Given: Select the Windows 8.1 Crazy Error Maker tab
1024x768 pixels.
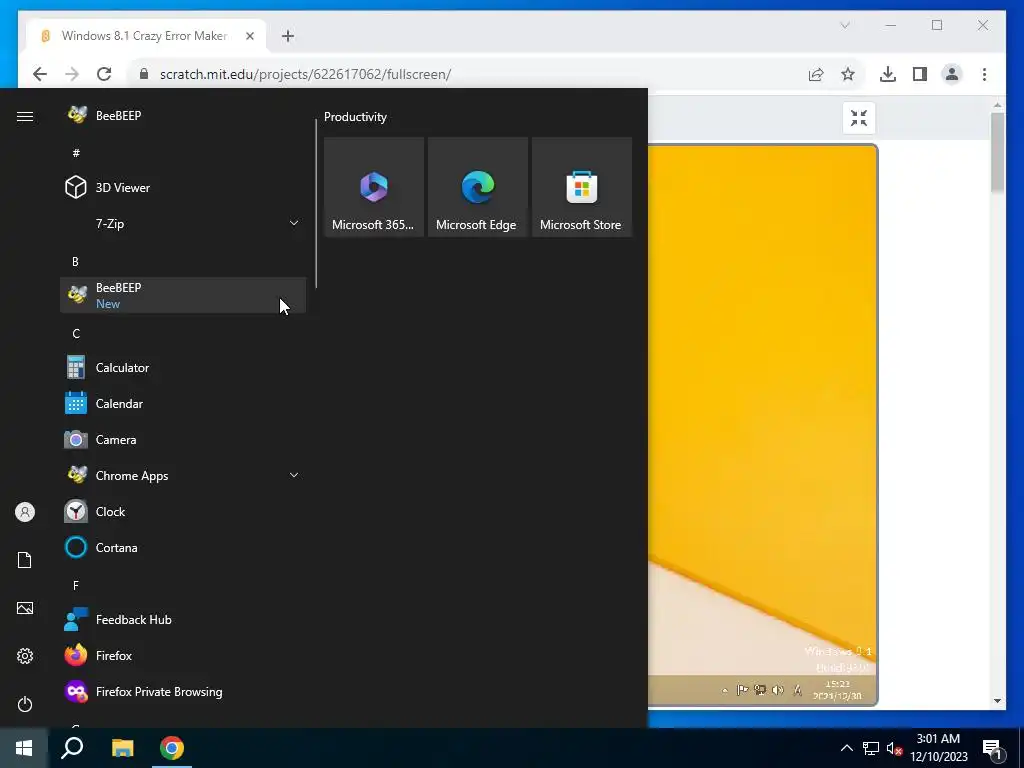Looking at the screenshot, I should (146, 36).
